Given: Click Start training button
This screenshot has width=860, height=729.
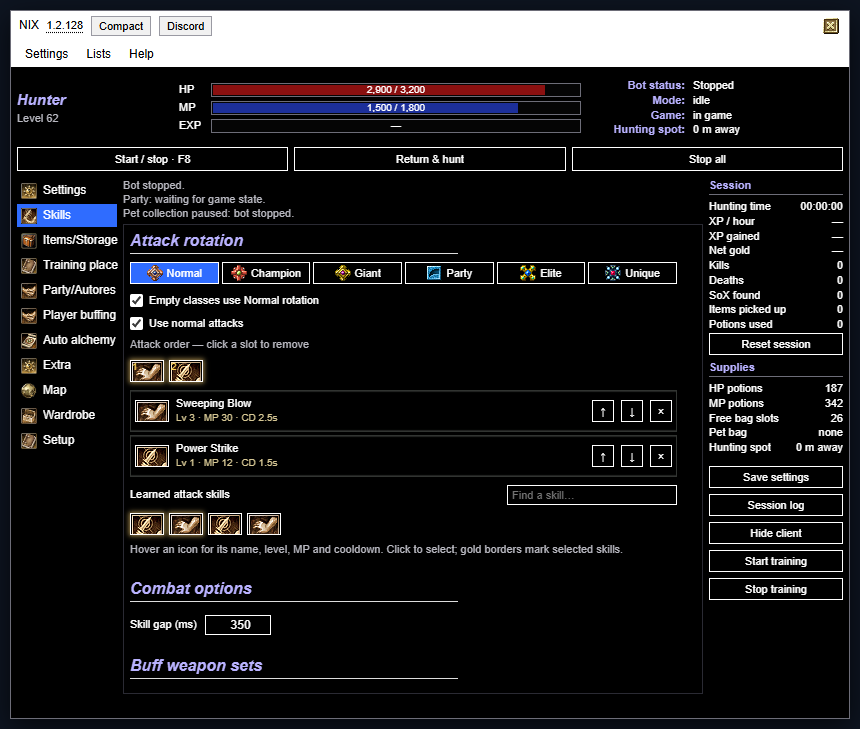Looking at the screenshot, I should tap(776, 561).
